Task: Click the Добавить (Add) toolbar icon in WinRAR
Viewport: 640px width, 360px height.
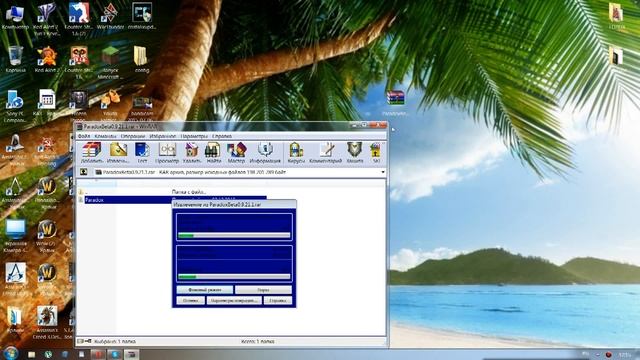Action: tap(91, 153)
